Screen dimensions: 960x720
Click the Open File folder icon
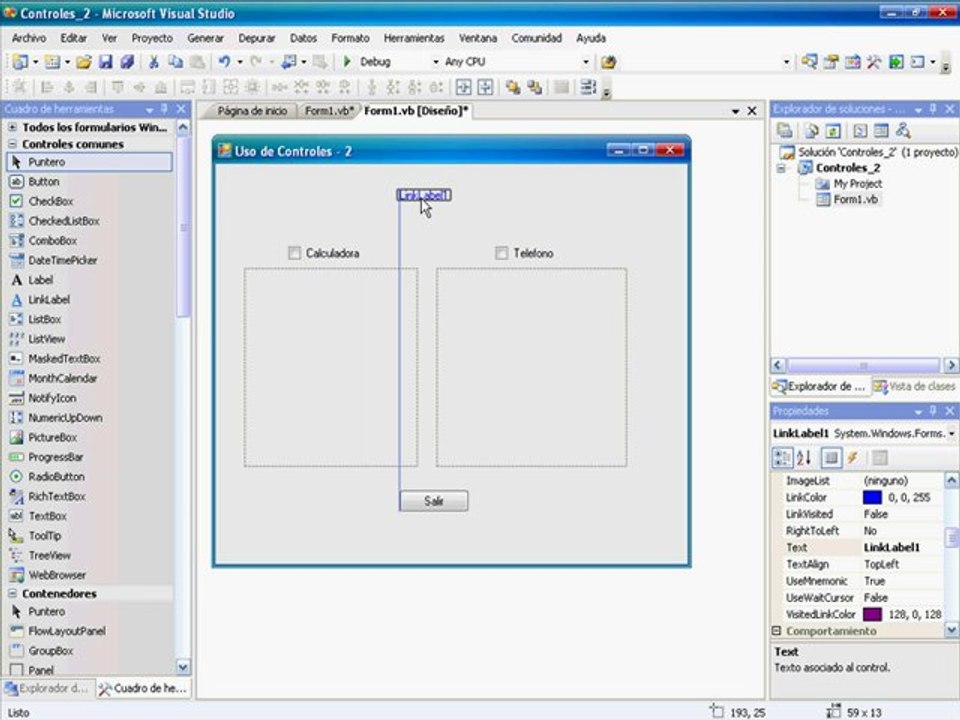(x=84, y=62)
